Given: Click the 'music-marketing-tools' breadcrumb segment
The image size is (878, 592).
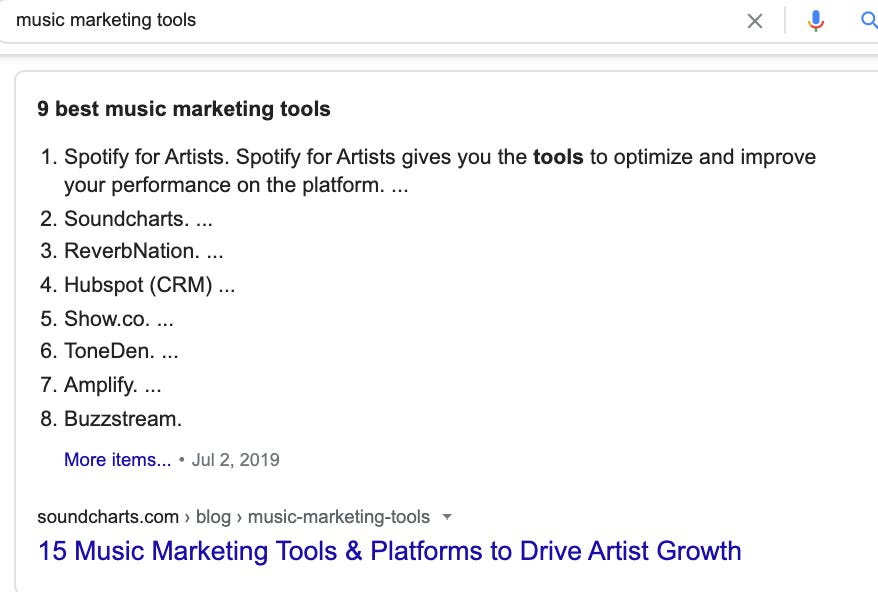Looking at the screenshot, I should (x=338, y=517).
